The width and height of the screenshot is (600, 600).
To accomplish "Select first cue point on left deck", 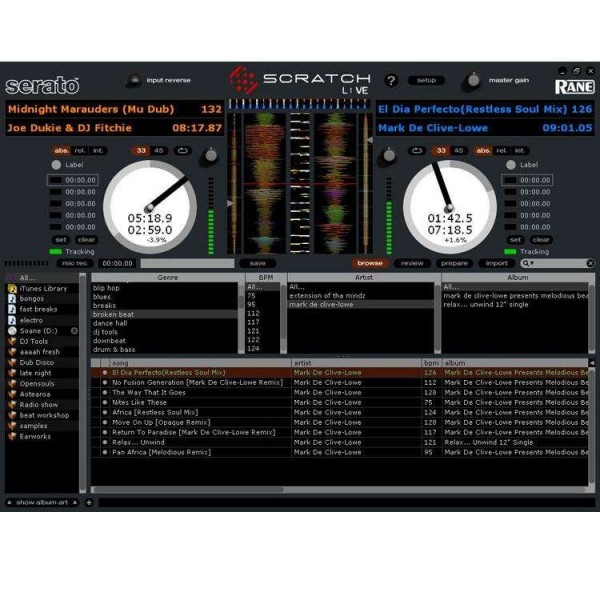I will click(73, 180).
